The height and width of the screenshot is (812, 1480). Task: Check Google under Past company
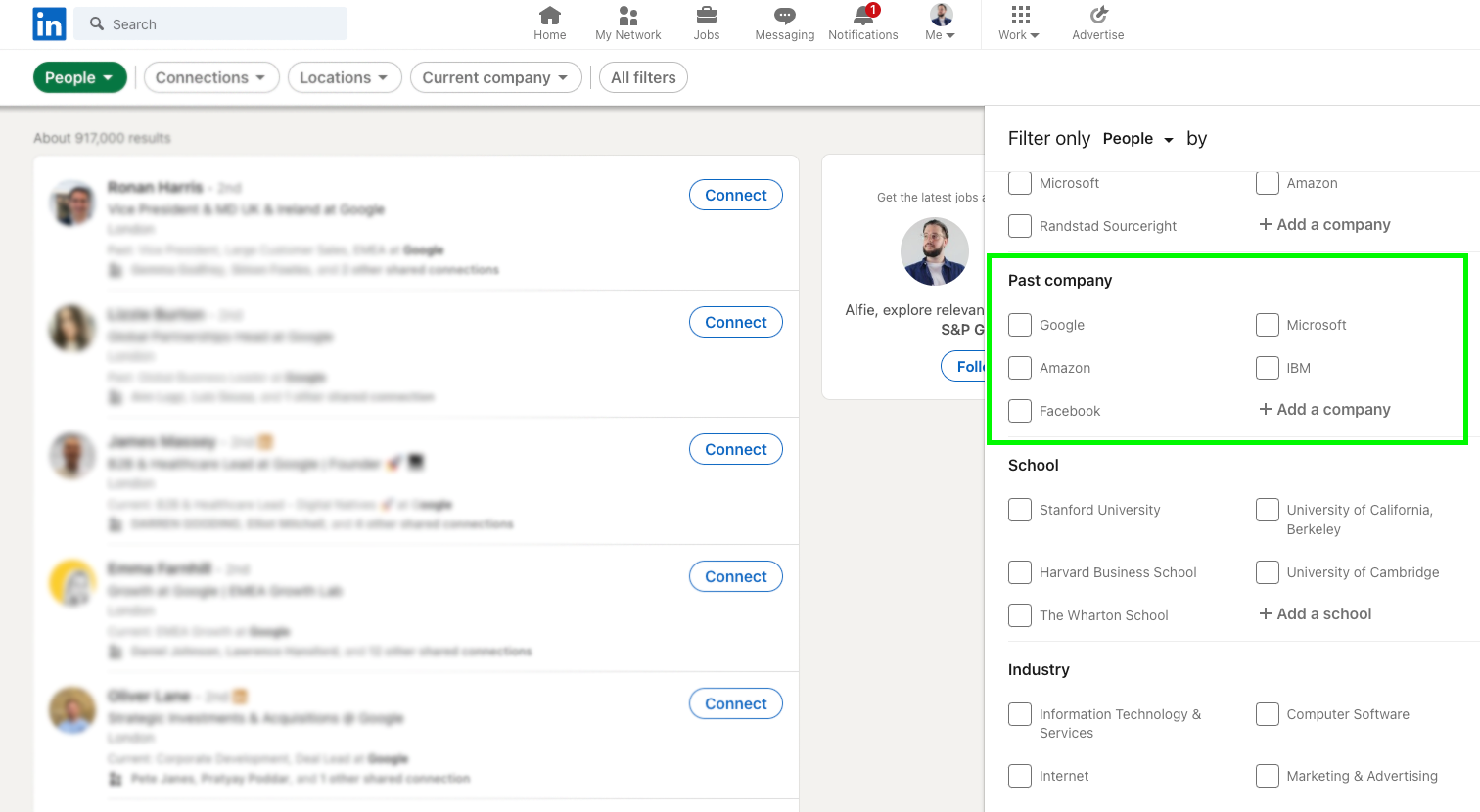1020,324
